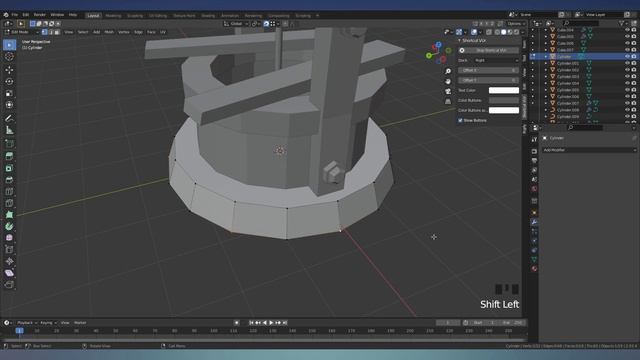Play the timeline animation
This screenshot has width=640, height=360.
(271, 323)
